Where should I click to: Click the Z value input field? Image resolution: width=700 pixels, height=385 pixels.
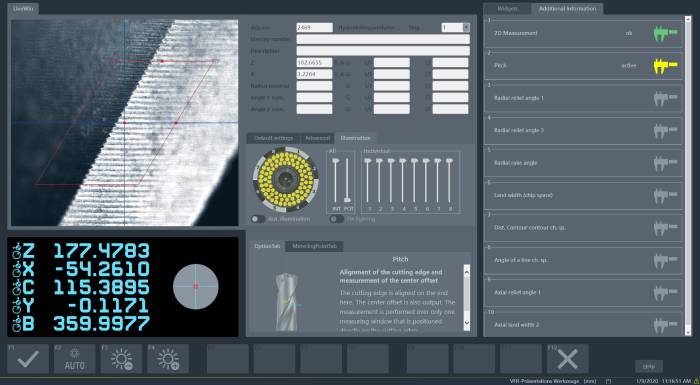click(x=314, y=63)
